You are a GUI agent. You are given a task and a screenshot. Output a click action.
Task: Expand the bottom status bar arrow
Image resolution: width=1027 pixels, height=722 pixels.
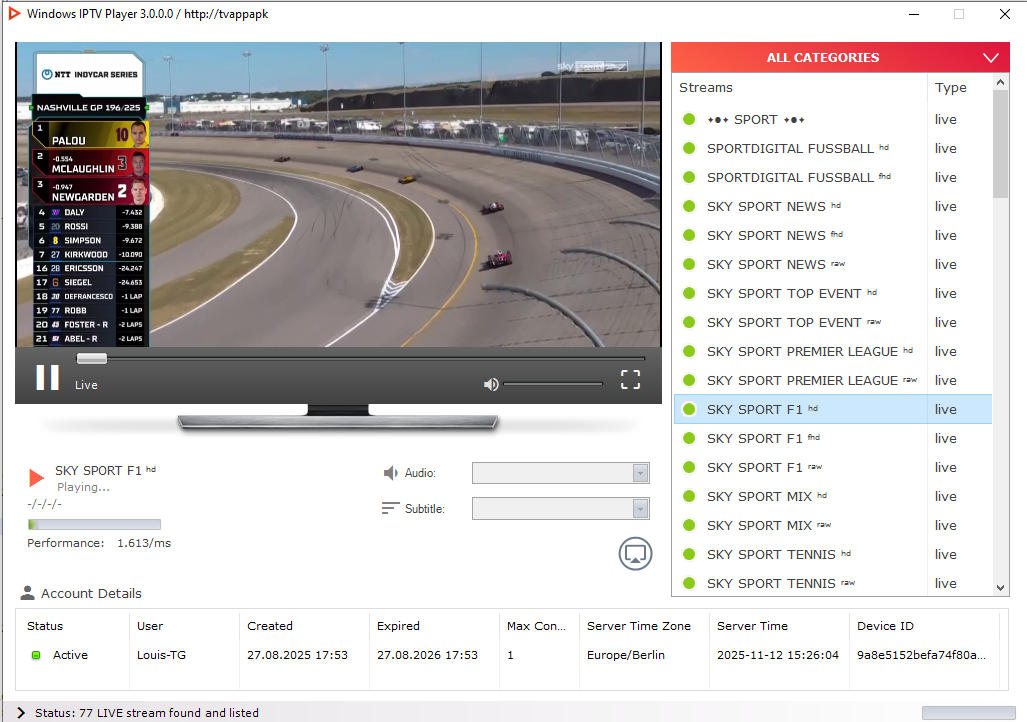coord(21,713)
